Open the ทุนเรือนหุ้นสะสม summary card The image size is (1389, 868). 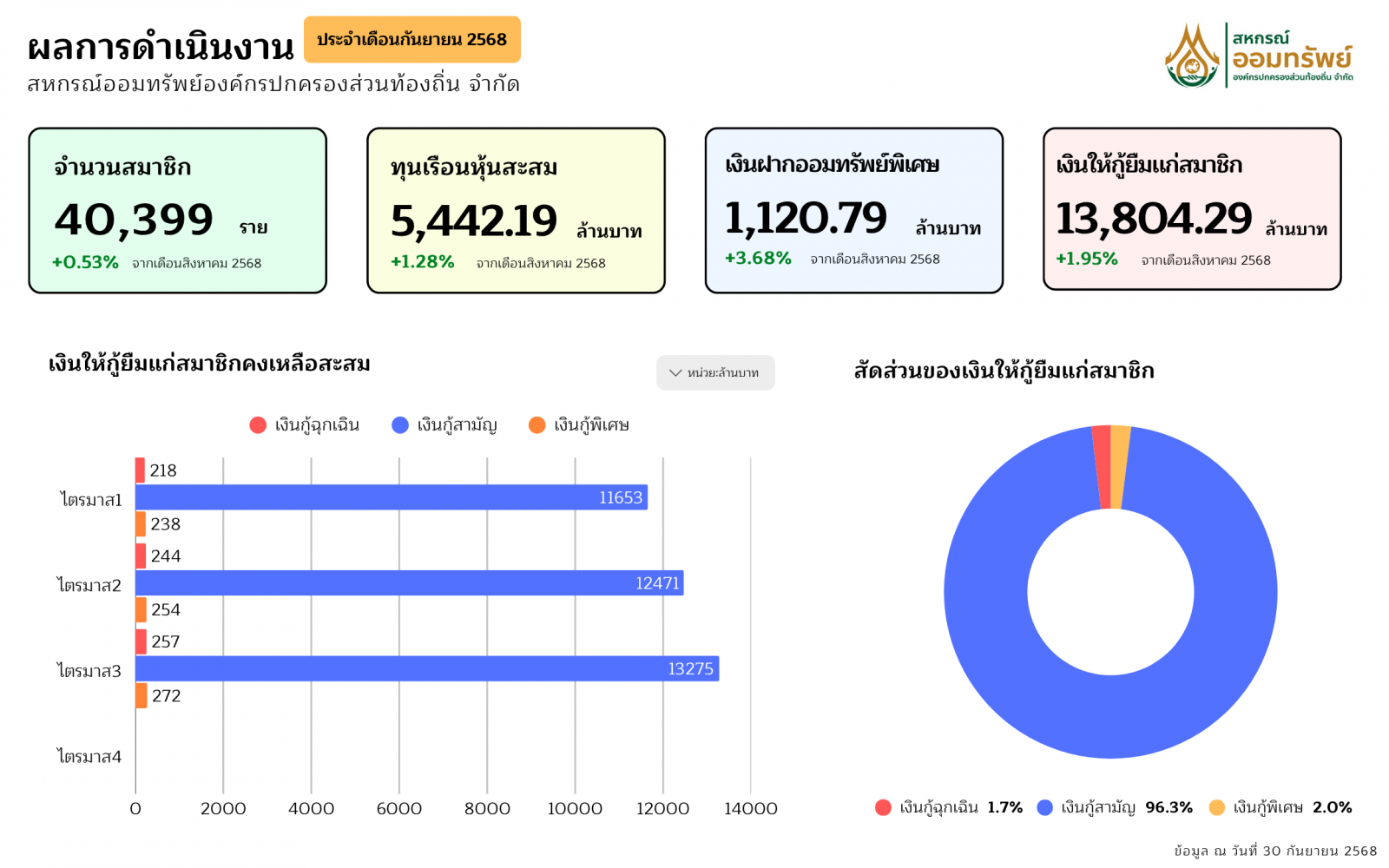[516, 210]
